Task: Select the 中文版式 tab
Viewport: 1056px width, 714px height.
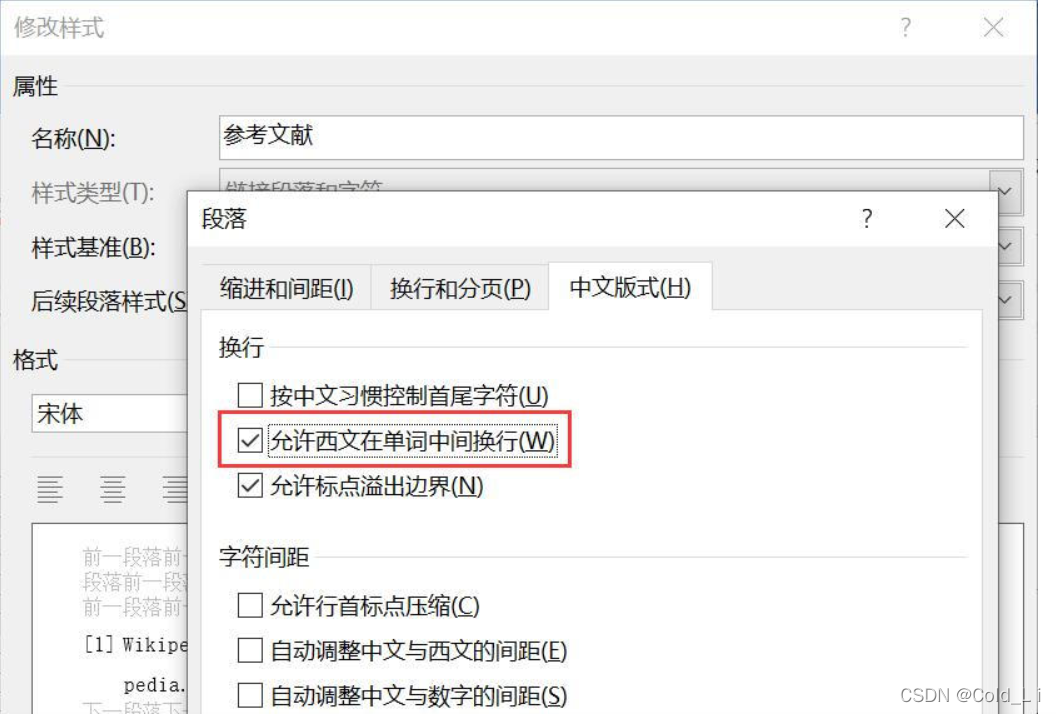Action: click(x=630, y=287)
